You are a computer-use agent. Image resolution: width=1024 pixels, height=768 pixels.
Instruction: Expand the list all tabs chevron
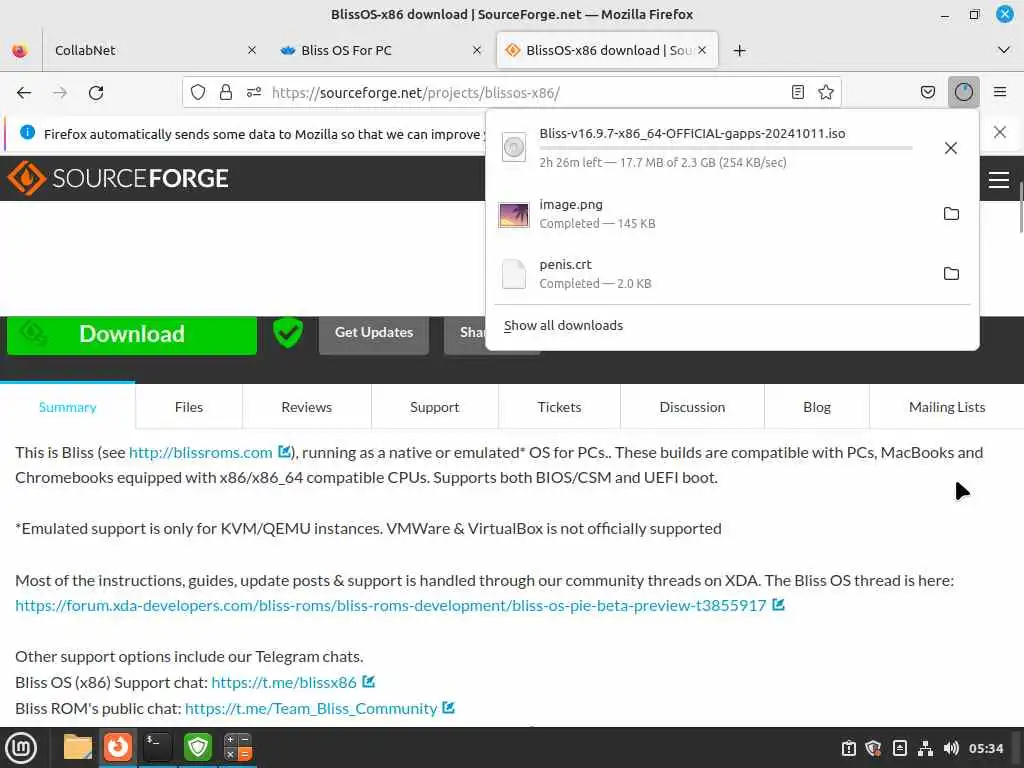coord(1004,50)
